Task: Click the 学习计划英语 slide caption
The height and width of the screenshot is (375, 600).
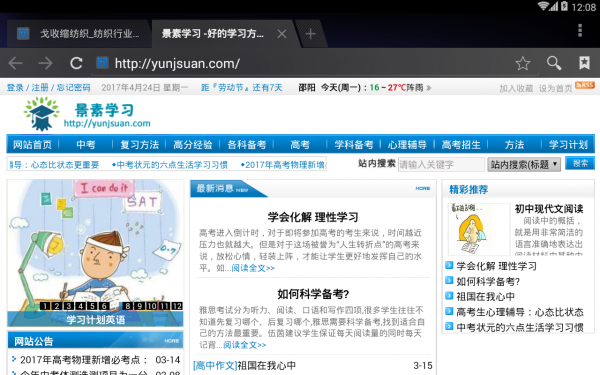Action: [x=96, y=320]
